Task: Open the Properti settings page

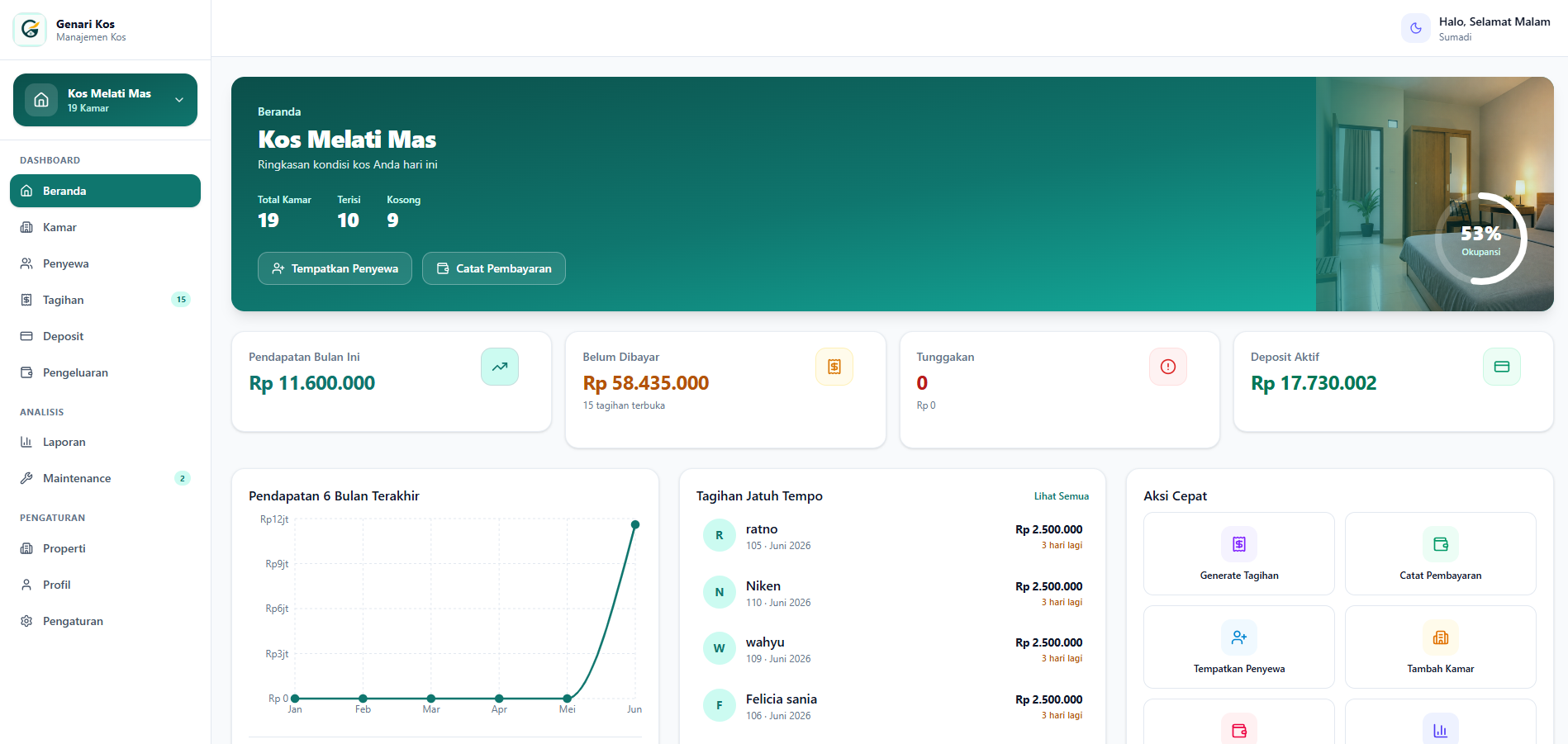Action: (x=105, y=548)
